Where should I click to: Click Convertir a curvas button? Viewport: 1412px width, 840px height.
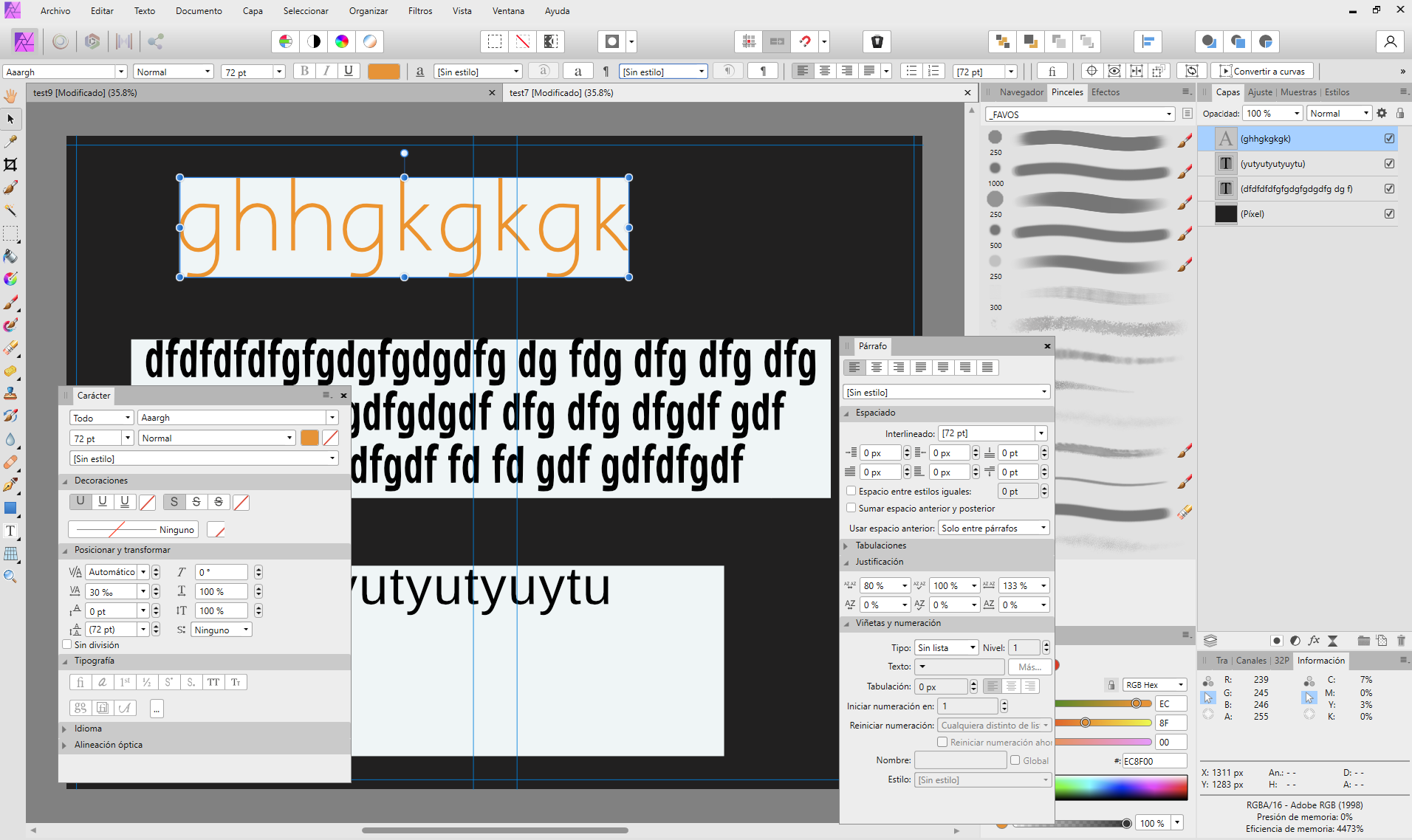pyautogui.click(x=1262, y=71)
